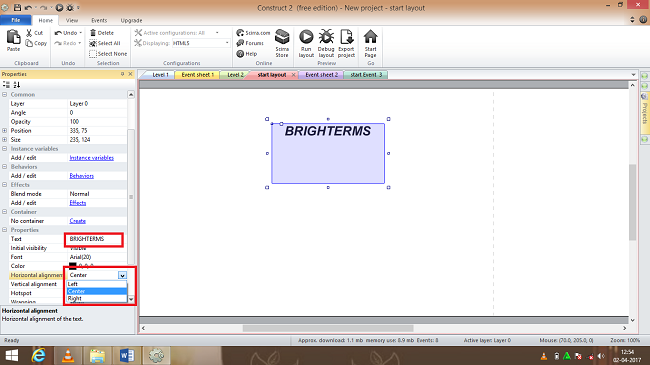Pin the Properties panel

tap(122, 74)
